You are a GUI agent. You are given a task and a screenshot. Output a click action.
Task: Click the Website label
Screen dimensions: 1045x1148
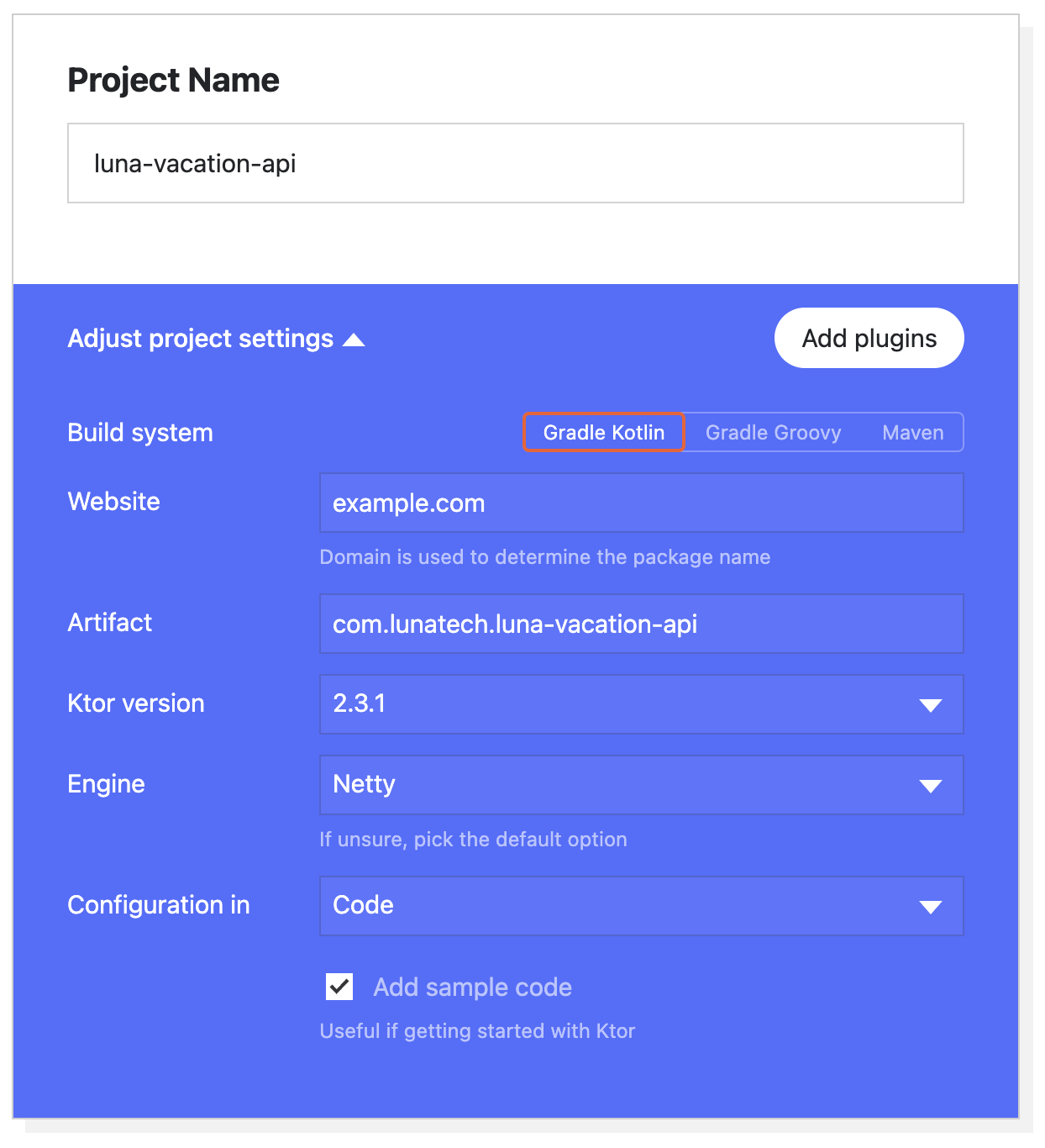[114, 502]
